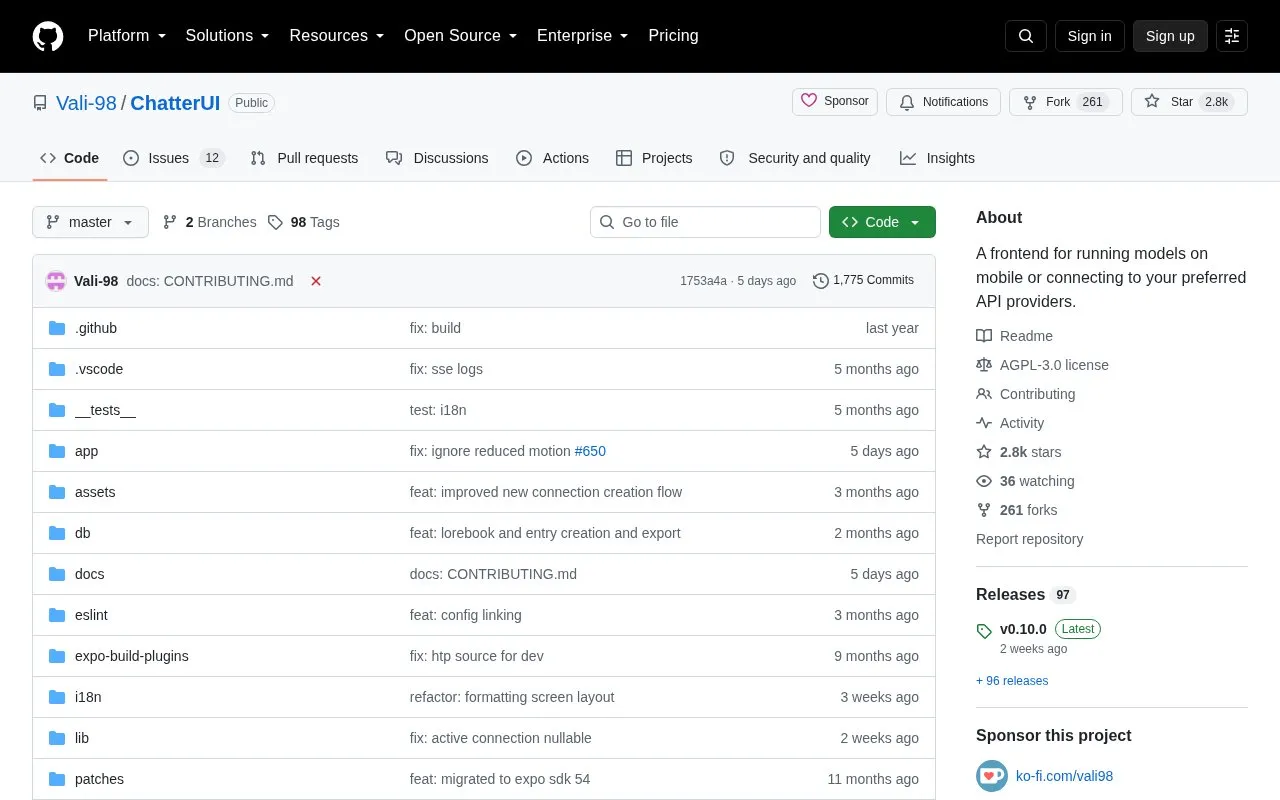Focus the Go to file field
1280x800 pixels.
coord(705,222)
